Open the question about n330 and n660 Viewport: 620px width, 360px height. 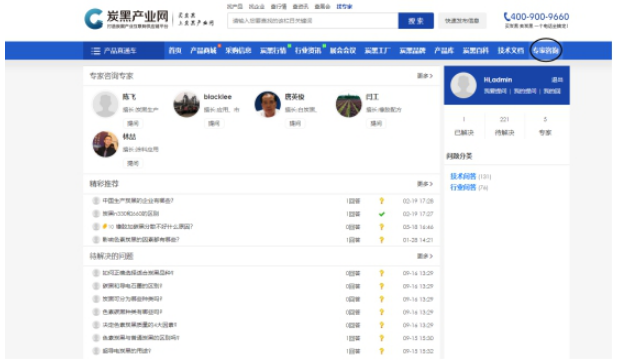pyautogui.click(x=130, y=214)
